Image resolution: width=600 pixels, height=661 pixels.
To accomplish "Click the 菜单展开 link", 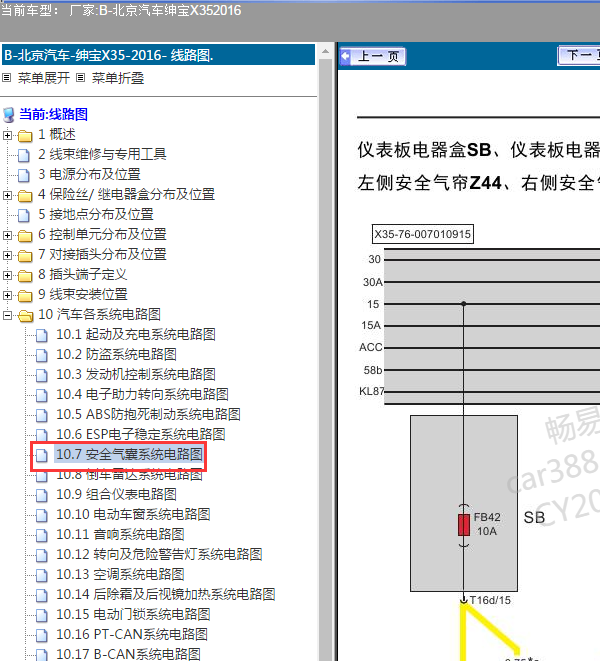I will coord(43,78).
